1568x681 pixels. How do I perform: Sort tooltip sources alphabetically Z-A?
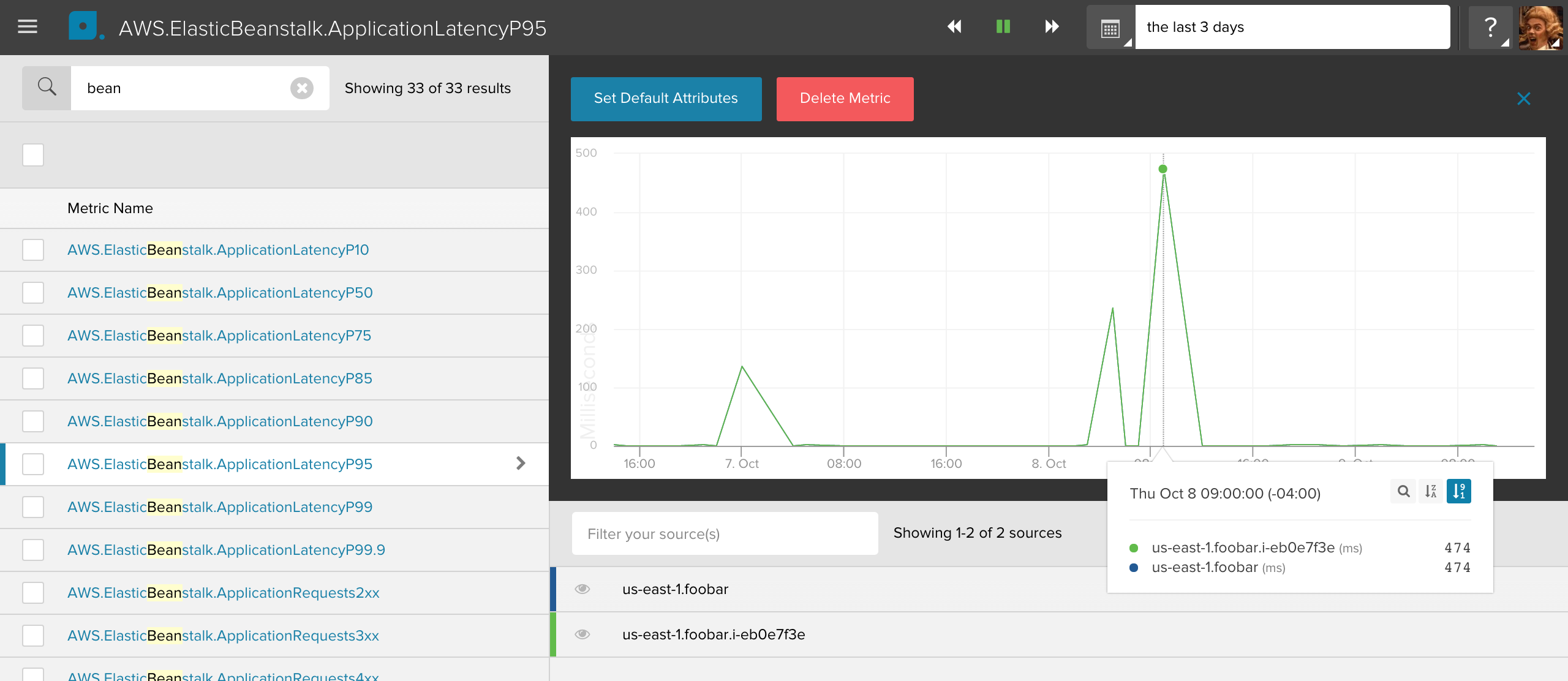[x=1431, y=491]
